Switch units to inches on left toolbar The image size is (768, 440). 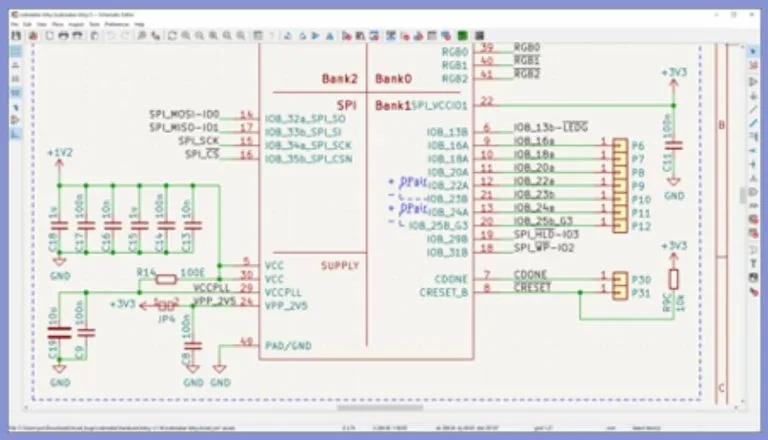point(16,65)
